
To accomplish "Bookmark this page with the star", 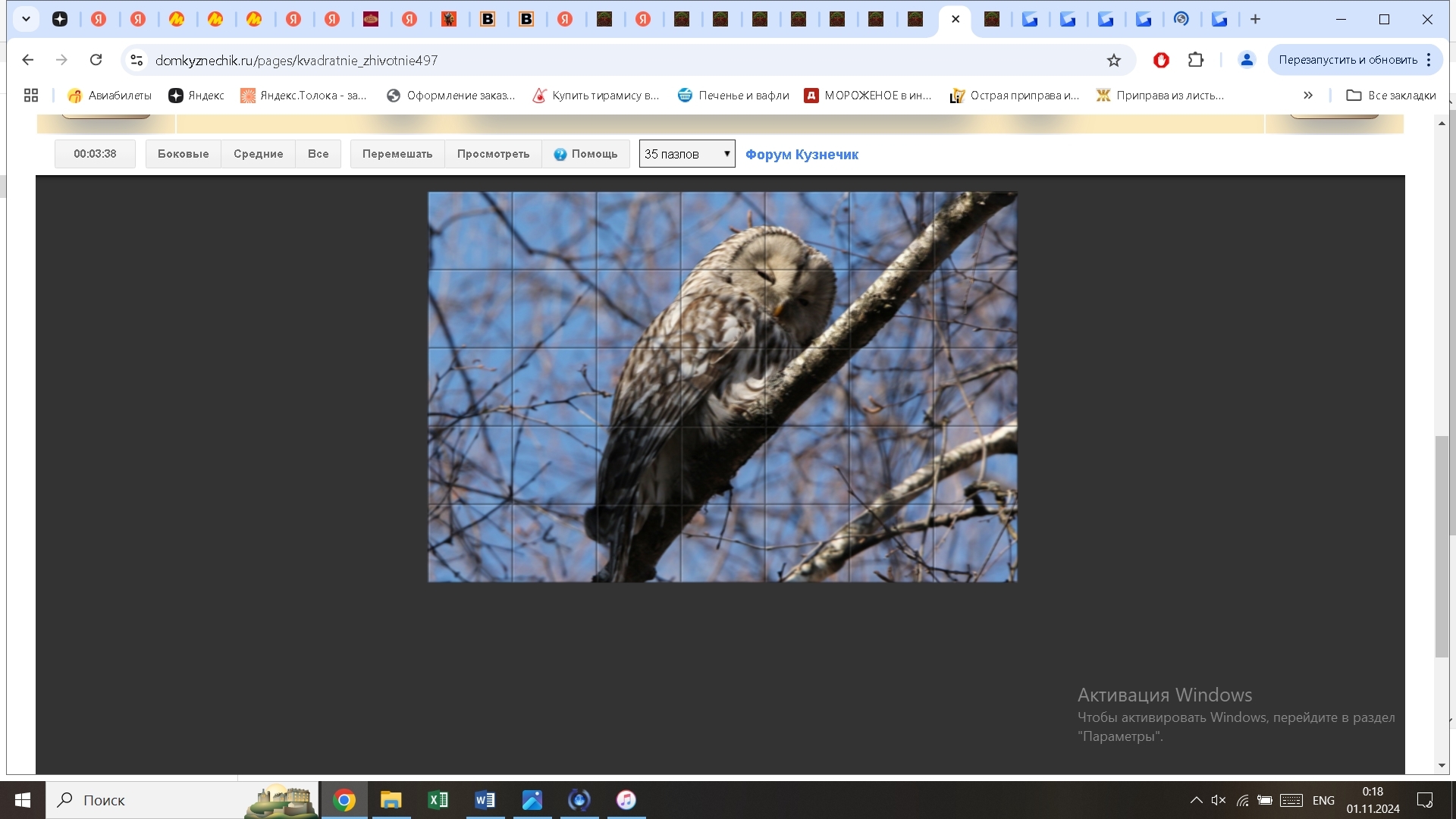I will coord(1113,60).
